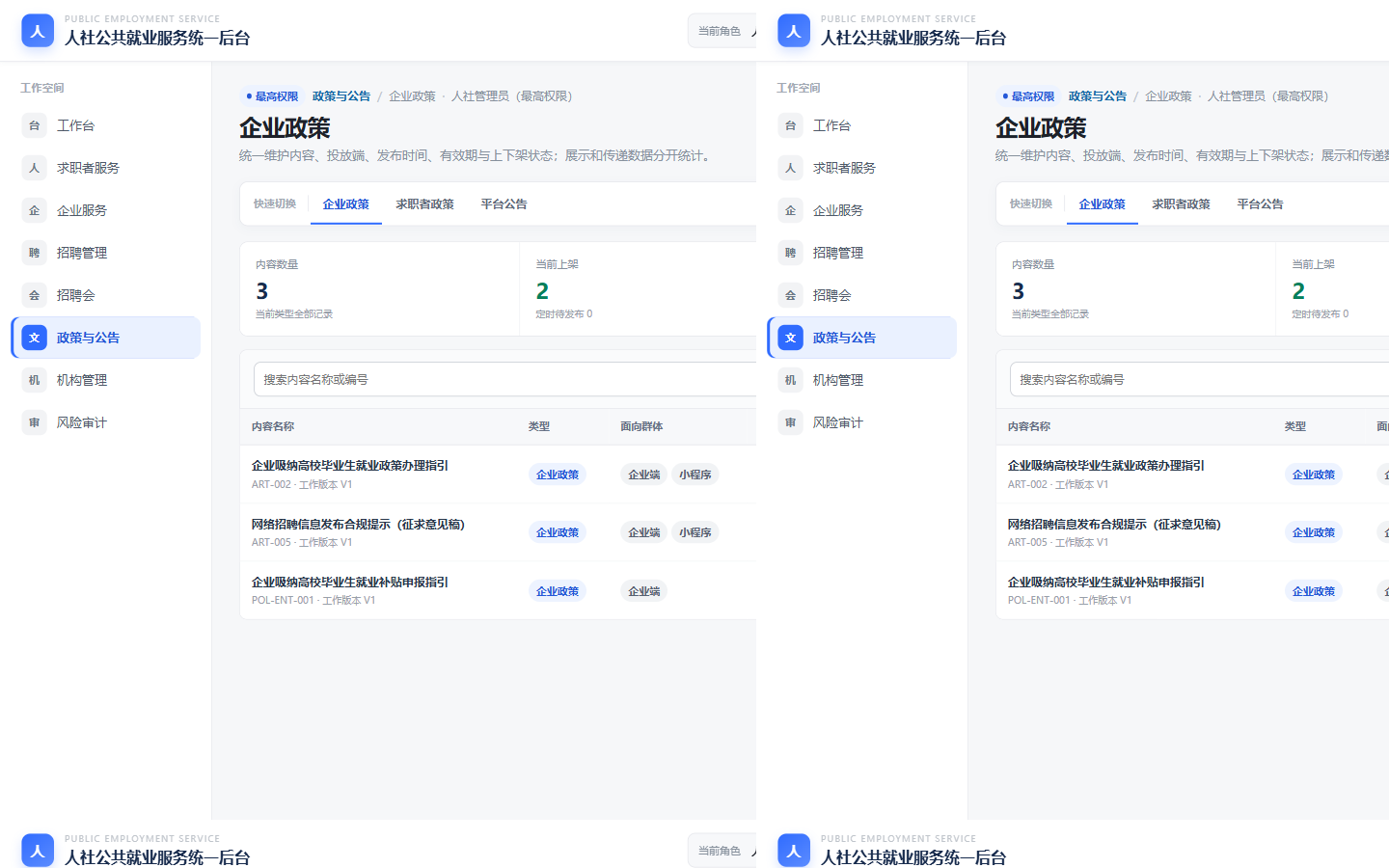Open 企业吸纳高校毕业生就业政策办理指引 title in the right-hand copy

(x=1106, y=466)
